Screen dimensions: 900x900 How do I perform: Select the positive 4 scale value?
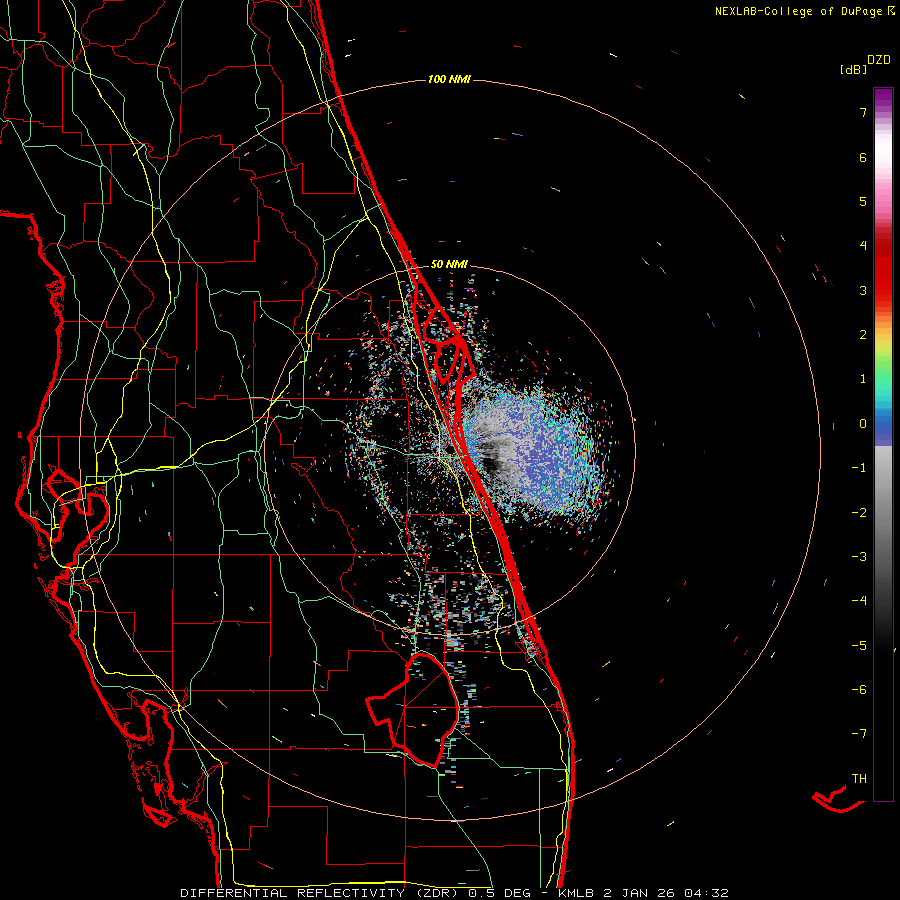tap(863, 246)
